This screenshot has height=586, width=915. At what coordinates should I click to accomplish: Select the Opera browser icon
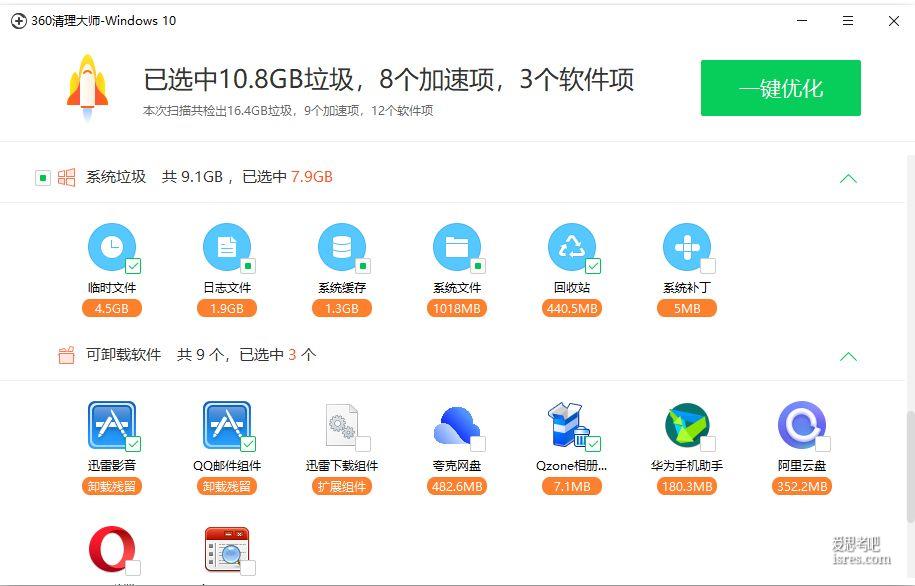click(x=111, y=549)
